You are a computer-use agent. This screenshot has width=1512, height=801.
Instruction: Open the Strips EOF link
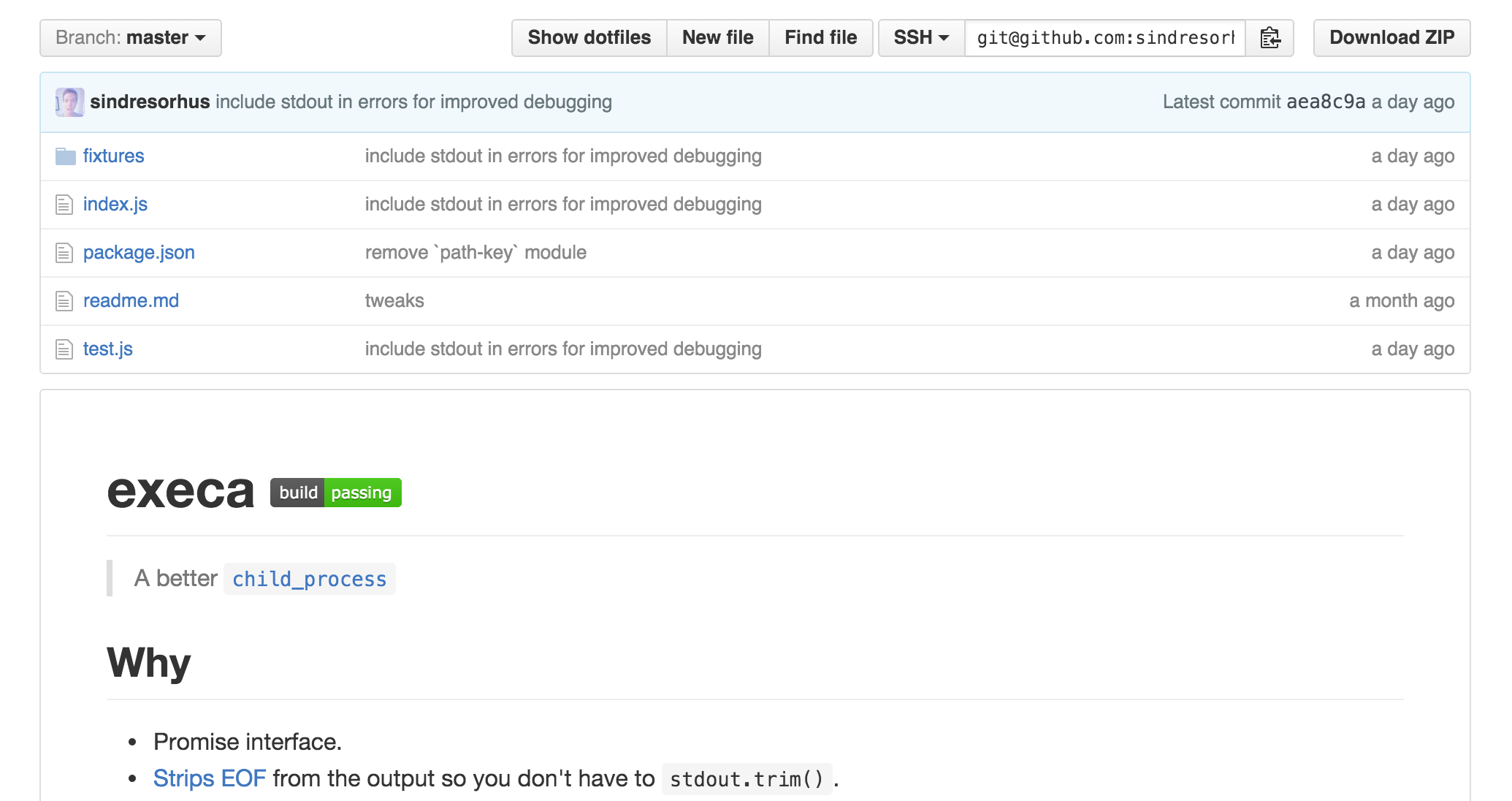209,778
